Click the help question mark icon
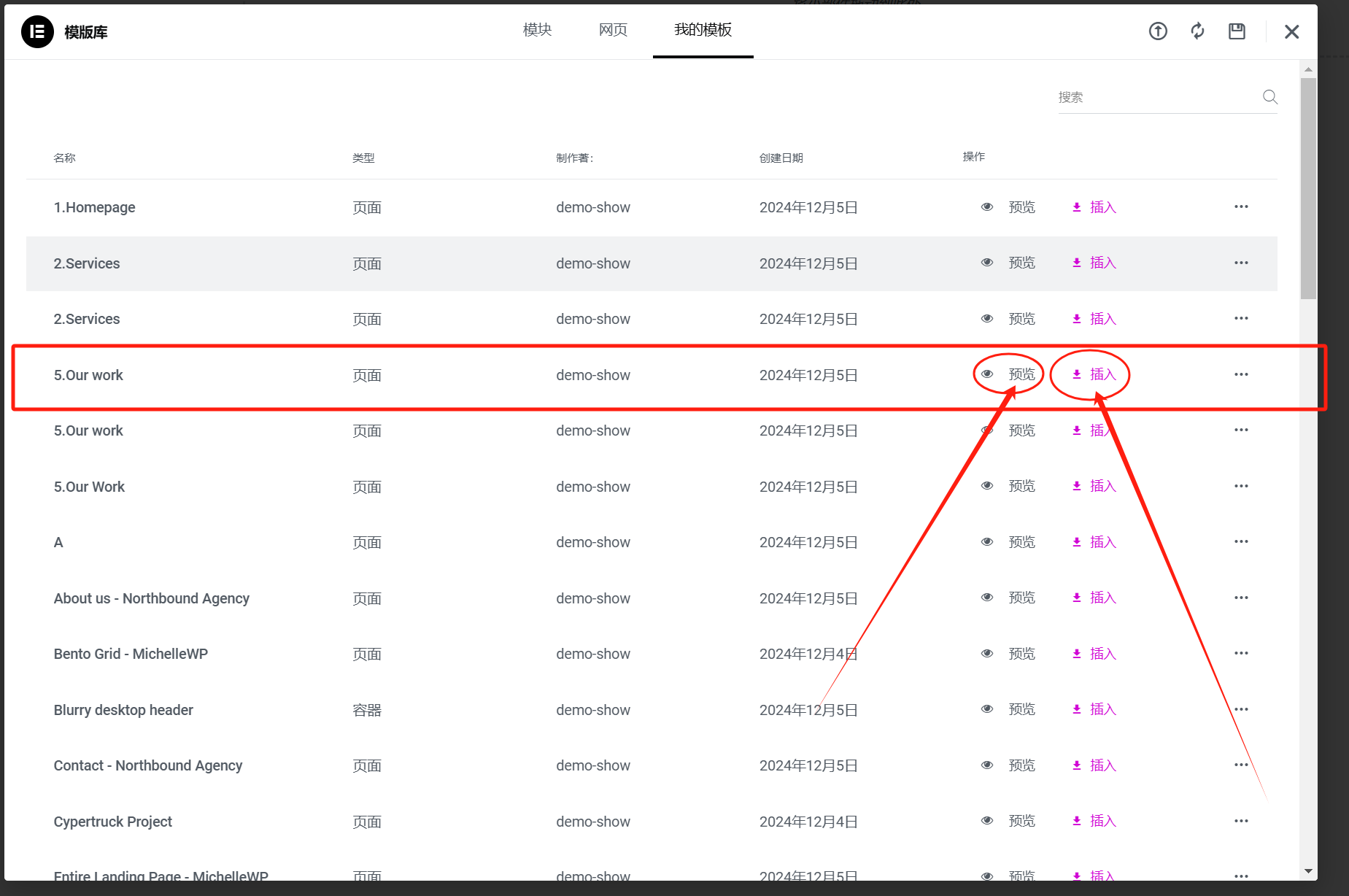 [x=1157, y=31]
